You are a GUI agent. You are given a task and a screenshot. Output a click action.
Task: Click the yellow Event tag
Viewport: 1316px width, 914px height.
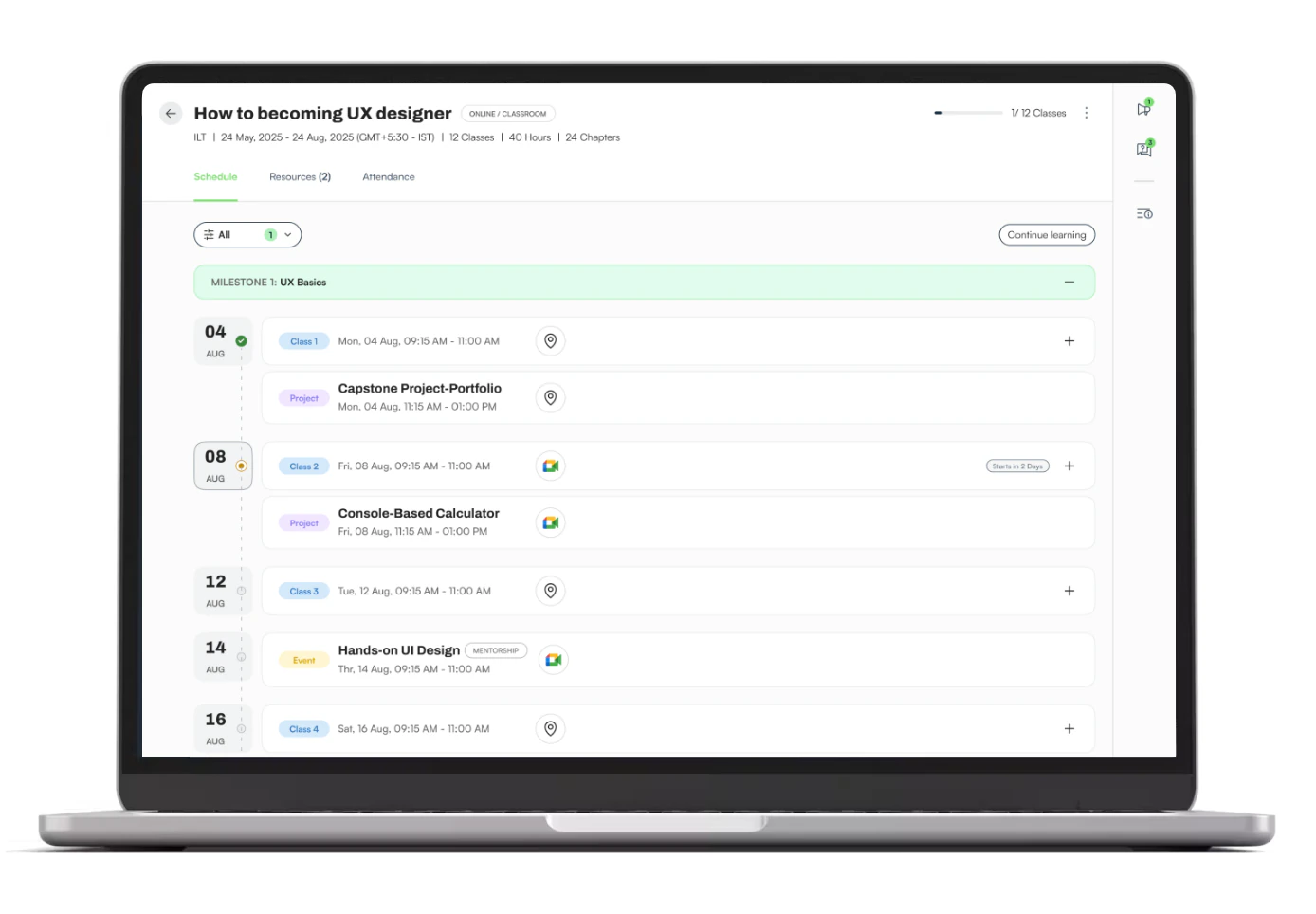(x=304, y=661)
